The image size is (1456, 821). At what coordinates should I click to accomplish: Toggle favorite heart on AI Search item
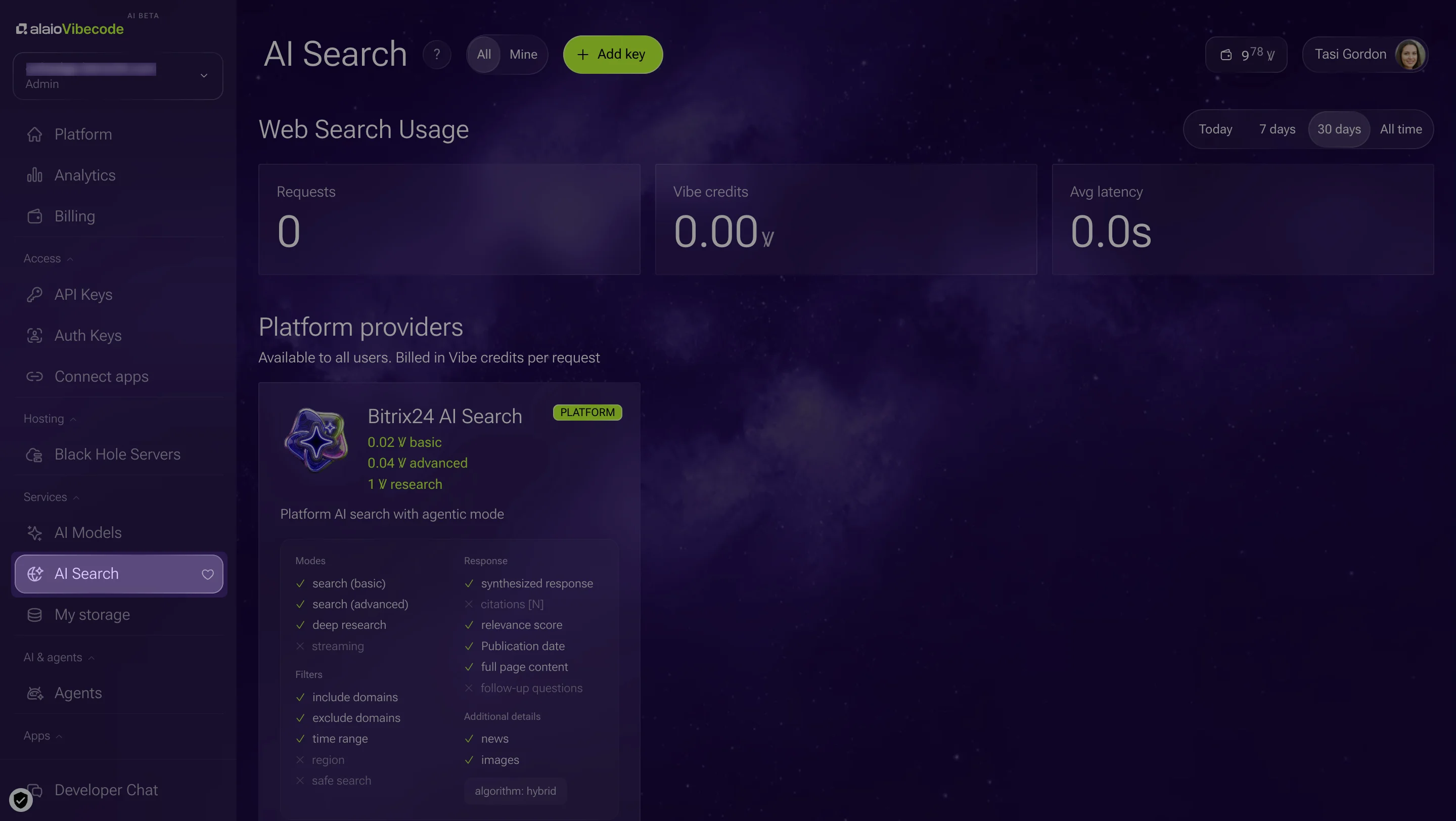point(207,574)
